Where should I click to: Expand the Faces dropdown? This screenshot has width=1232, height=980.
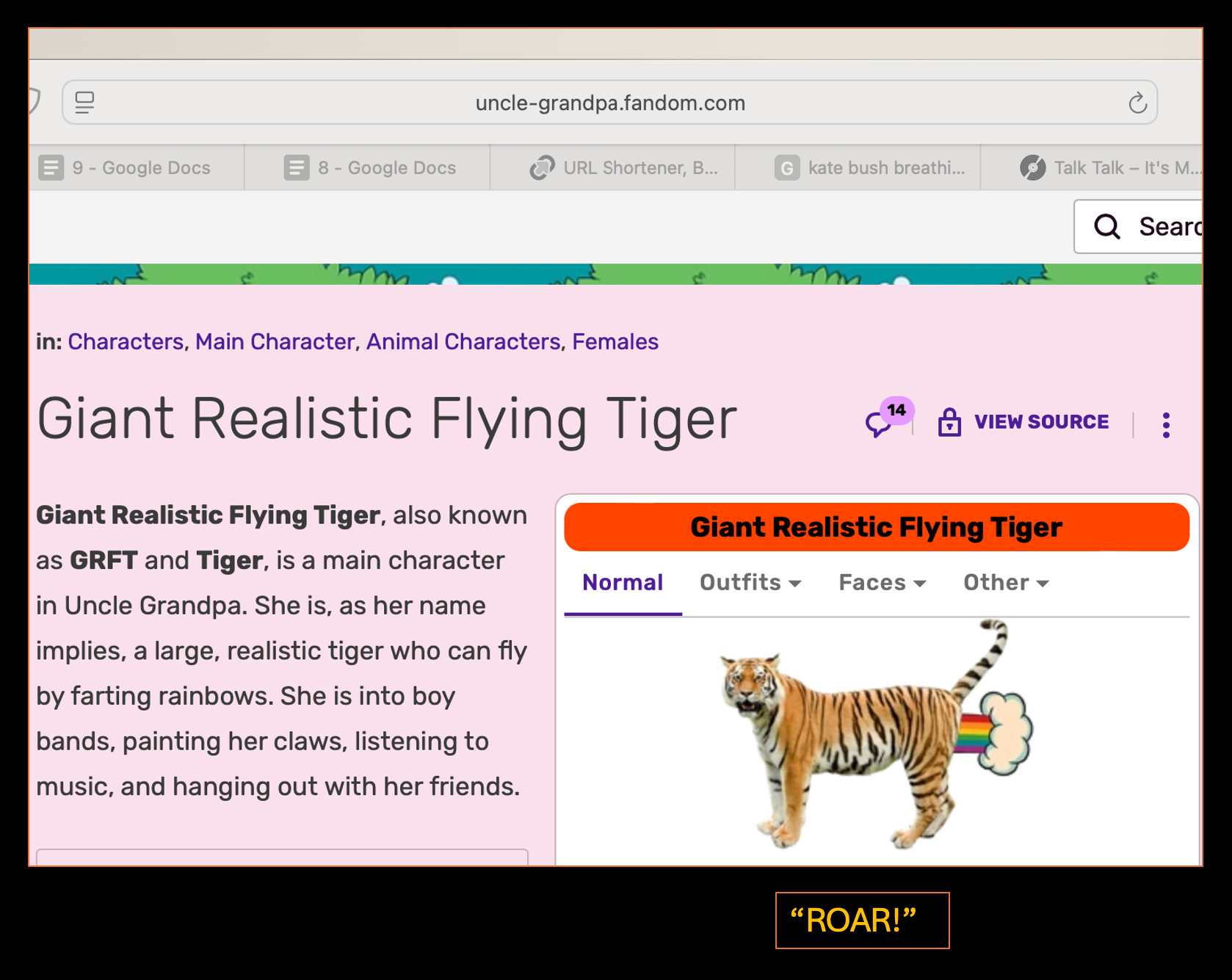tap(882, 583)
